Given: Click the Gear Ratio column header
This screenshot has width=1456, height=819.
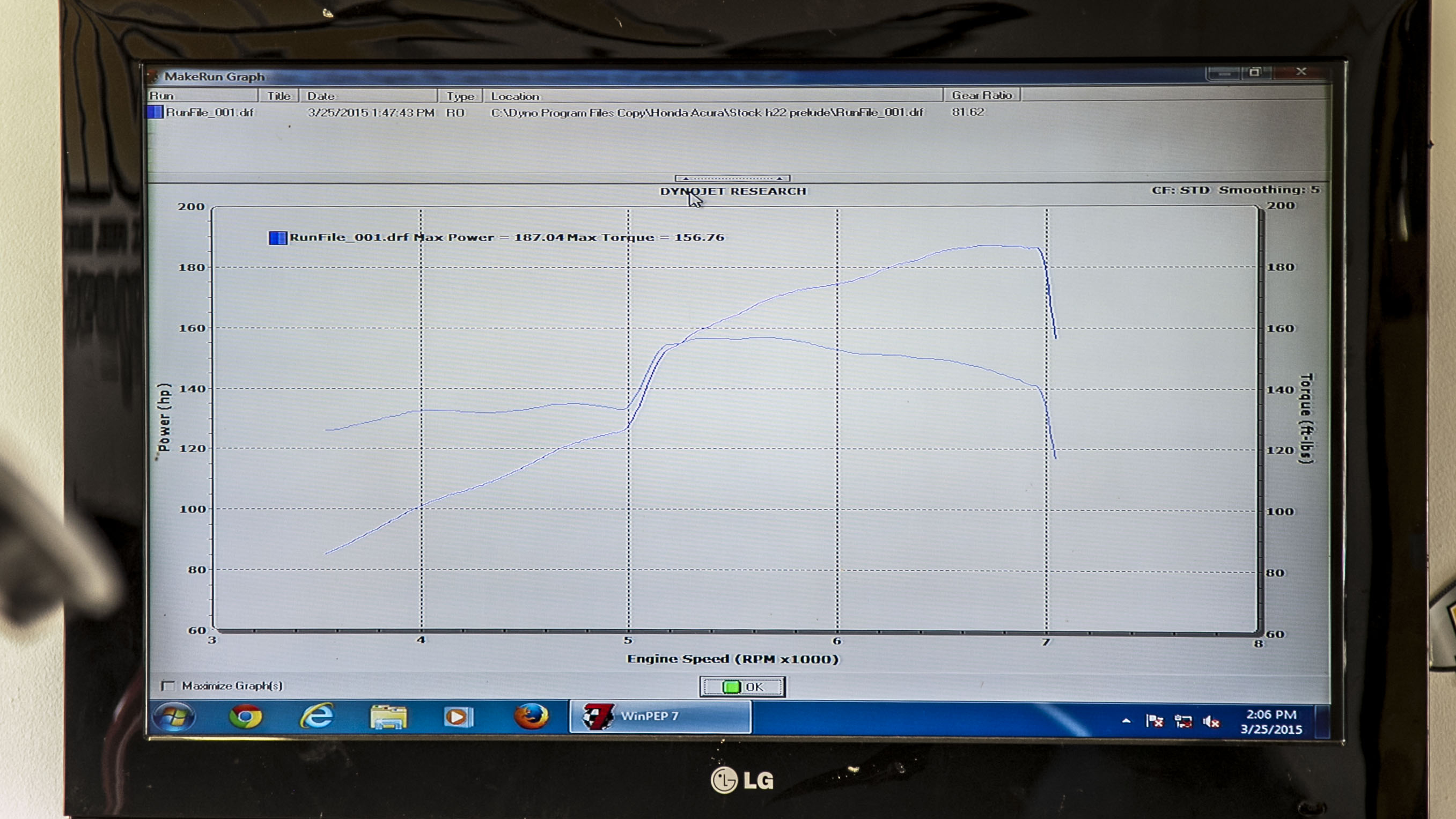Looking at the screenshot, I should [982, 95].
